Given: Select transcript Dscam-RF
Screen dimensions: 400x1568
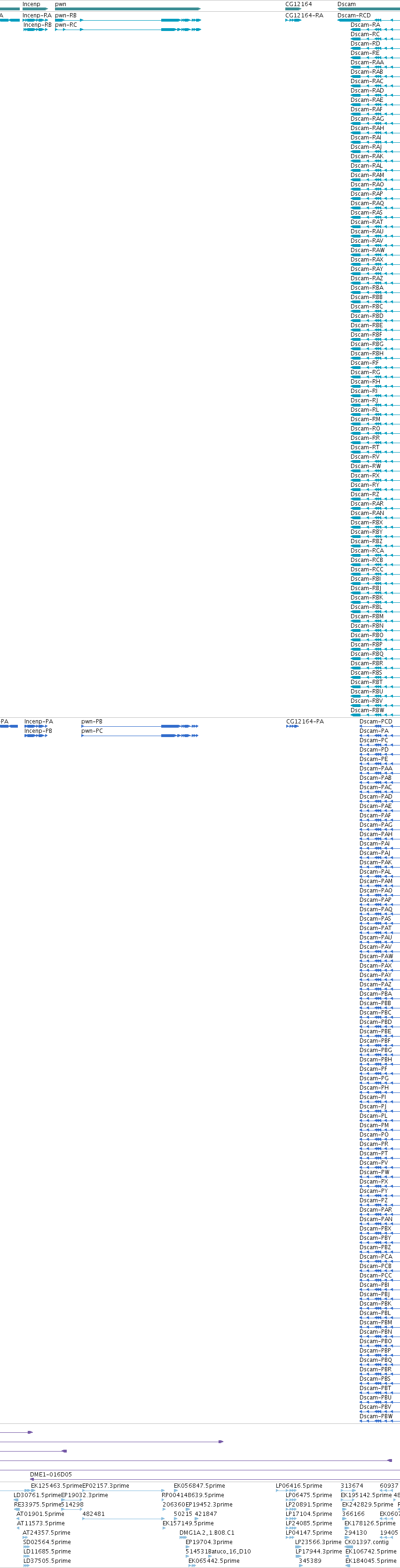Looking at the screenshot, I should [365, 362].
